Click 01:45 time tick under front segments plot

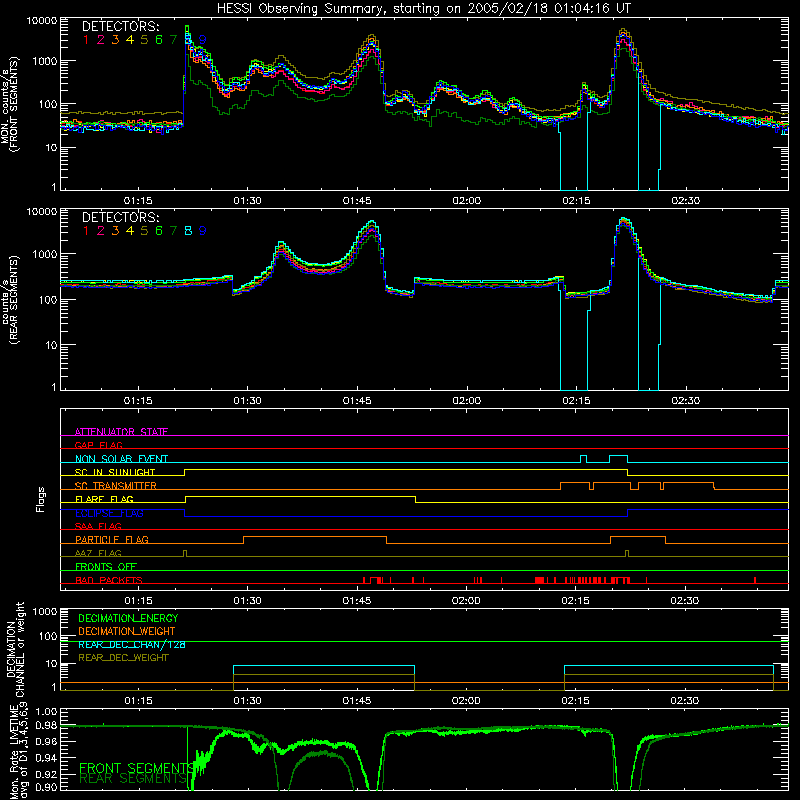tap(357, 201)
